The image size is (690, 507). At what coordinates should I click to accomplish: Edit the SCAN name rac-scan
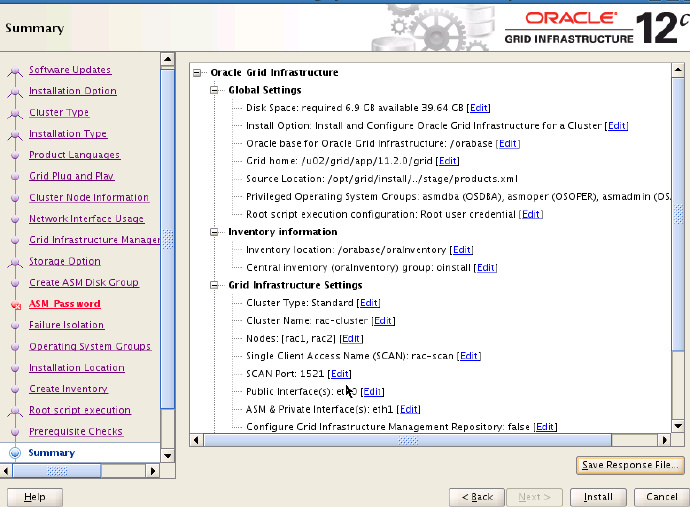tap(469, 356)
